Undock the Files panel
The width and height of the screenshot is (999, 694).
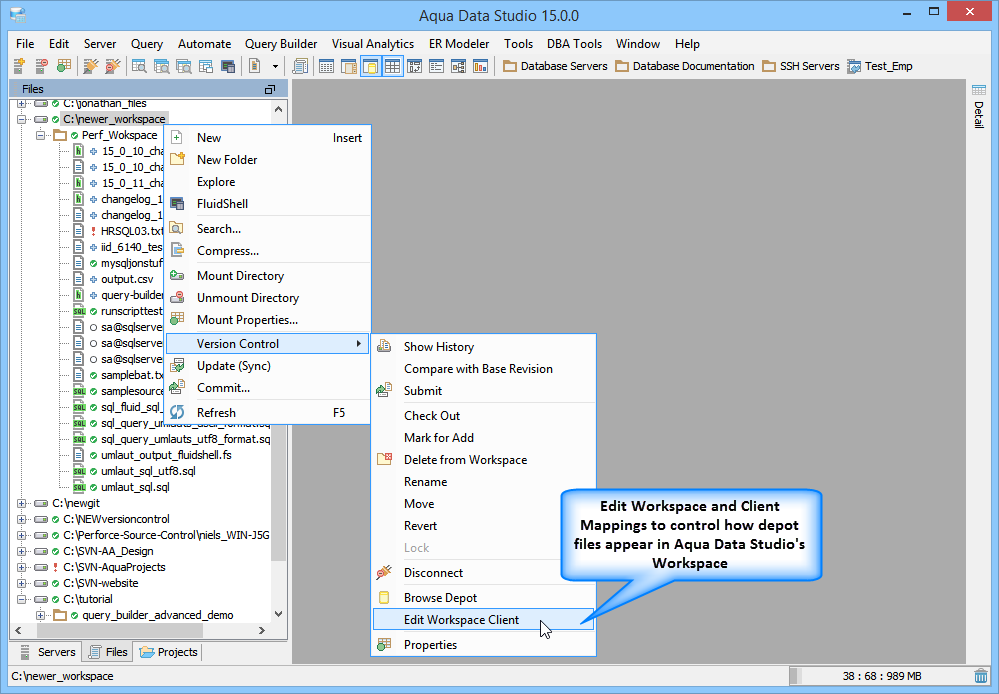pyautogui.click(x=270, y=89)
